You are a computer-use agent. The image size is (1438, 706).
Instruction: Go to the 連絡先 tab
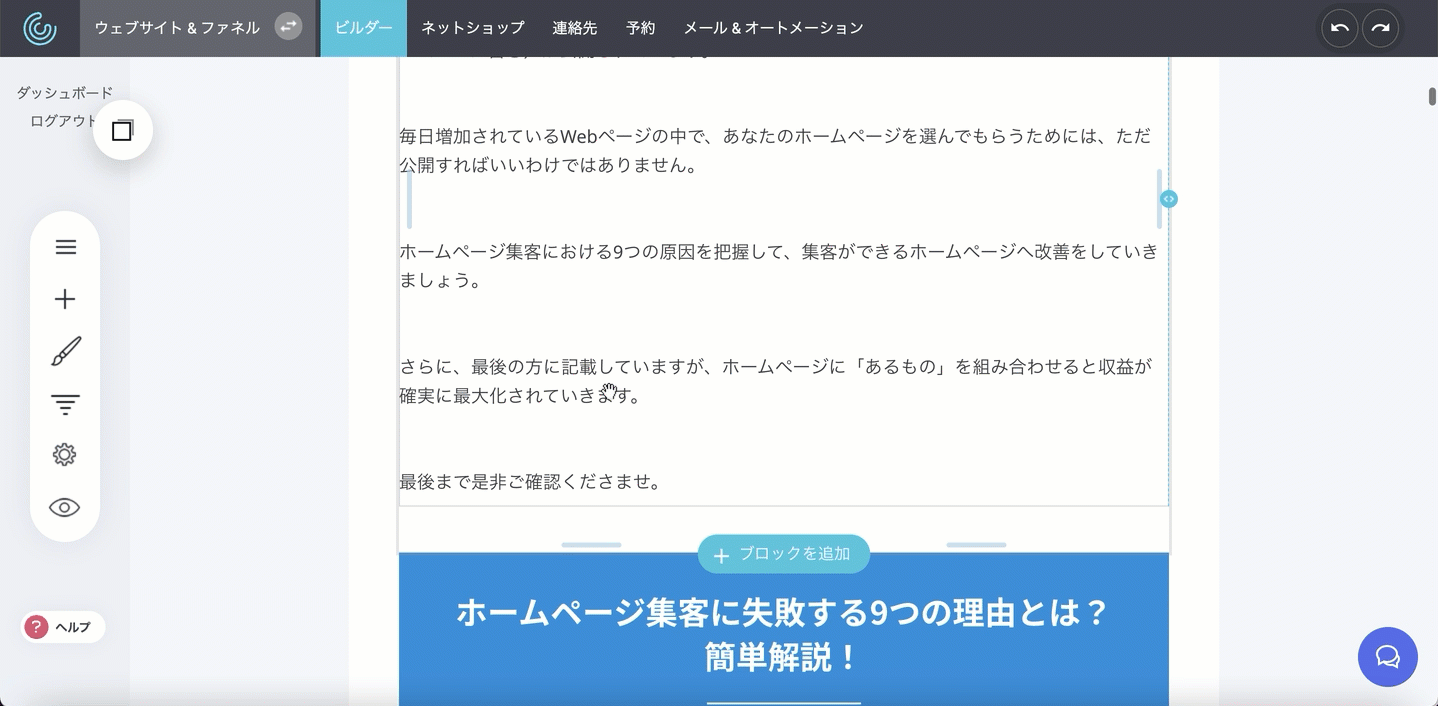pyautogui.click(x=575, y=28)
